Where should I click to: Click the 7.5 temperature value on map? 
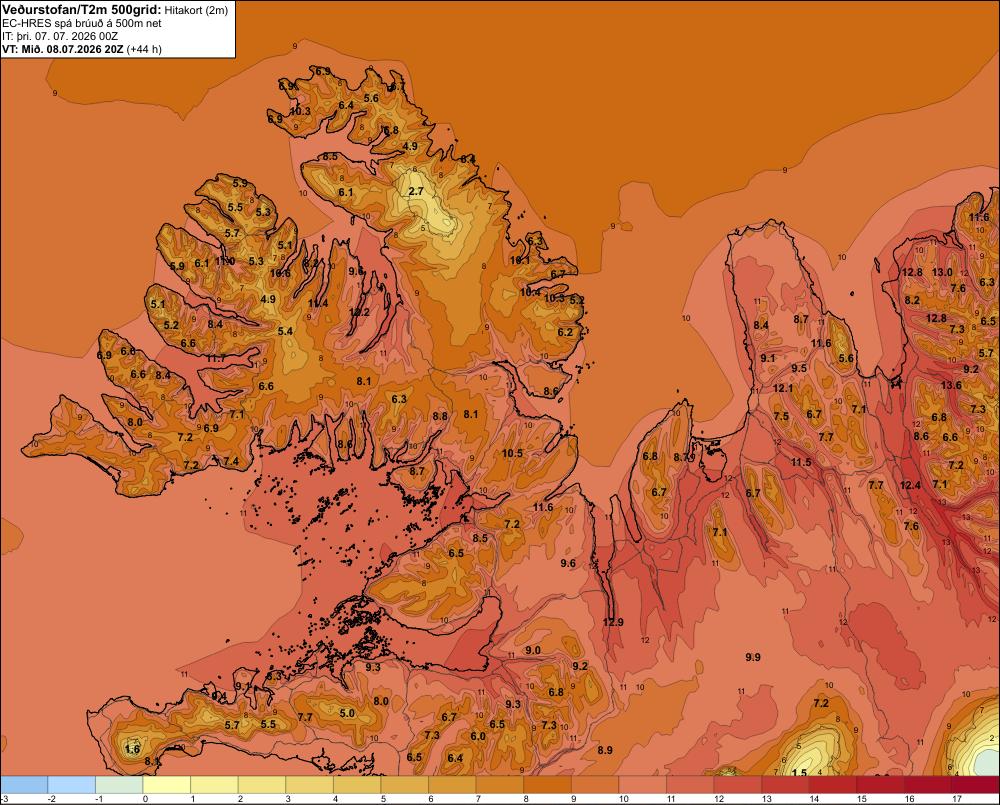point(781,416)
